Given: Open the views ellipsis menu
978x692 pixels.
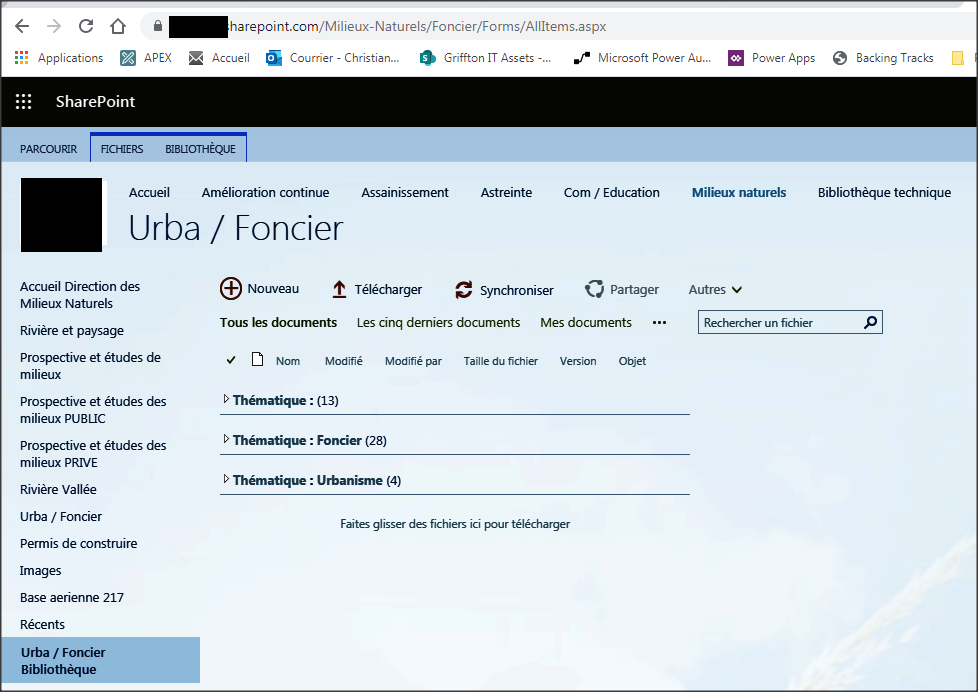Looking at the screenshot, I should (x=659, y=323).
